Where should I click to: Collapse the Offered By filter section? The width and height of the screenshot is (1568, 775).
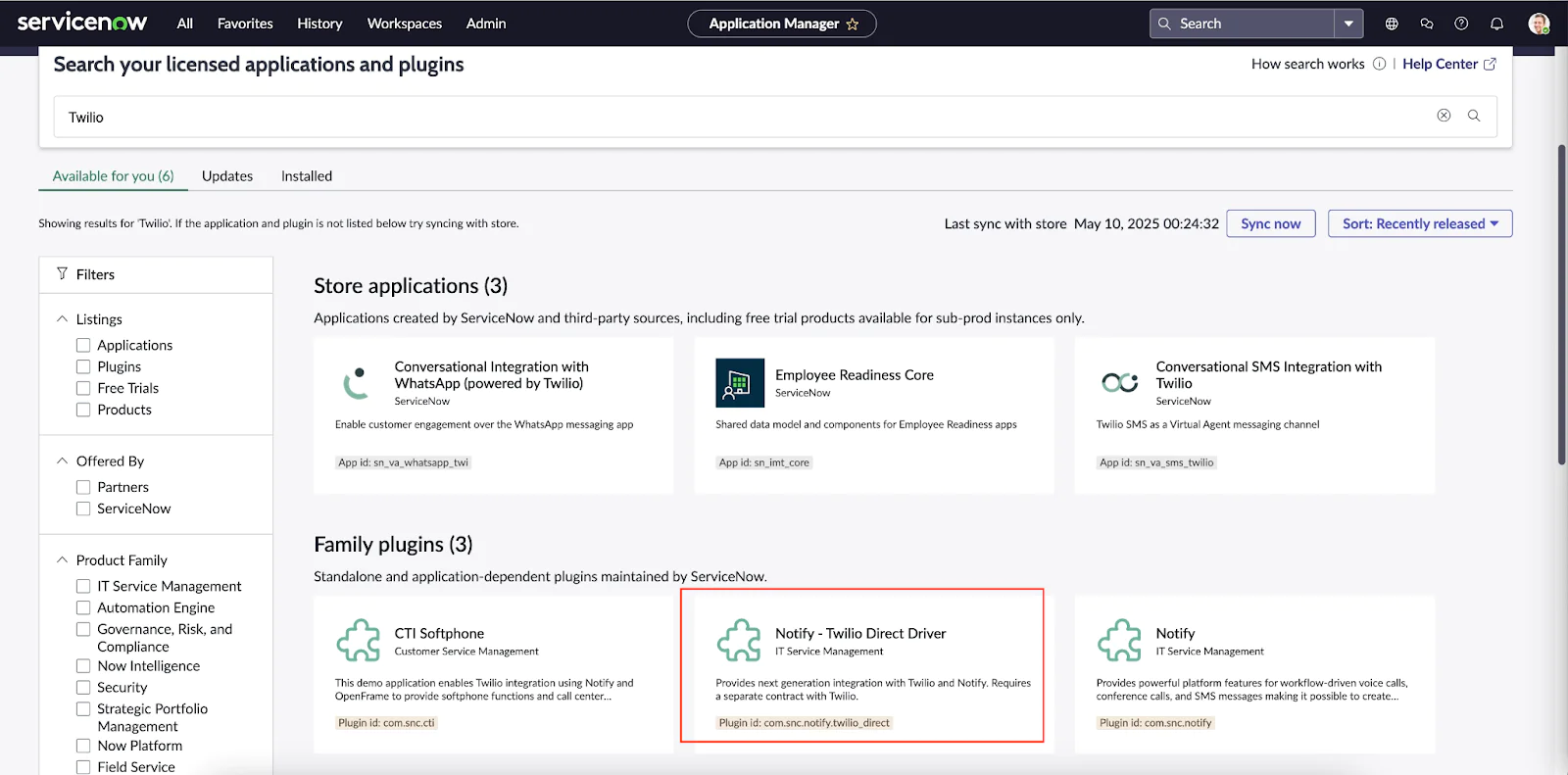click(63, 460)
